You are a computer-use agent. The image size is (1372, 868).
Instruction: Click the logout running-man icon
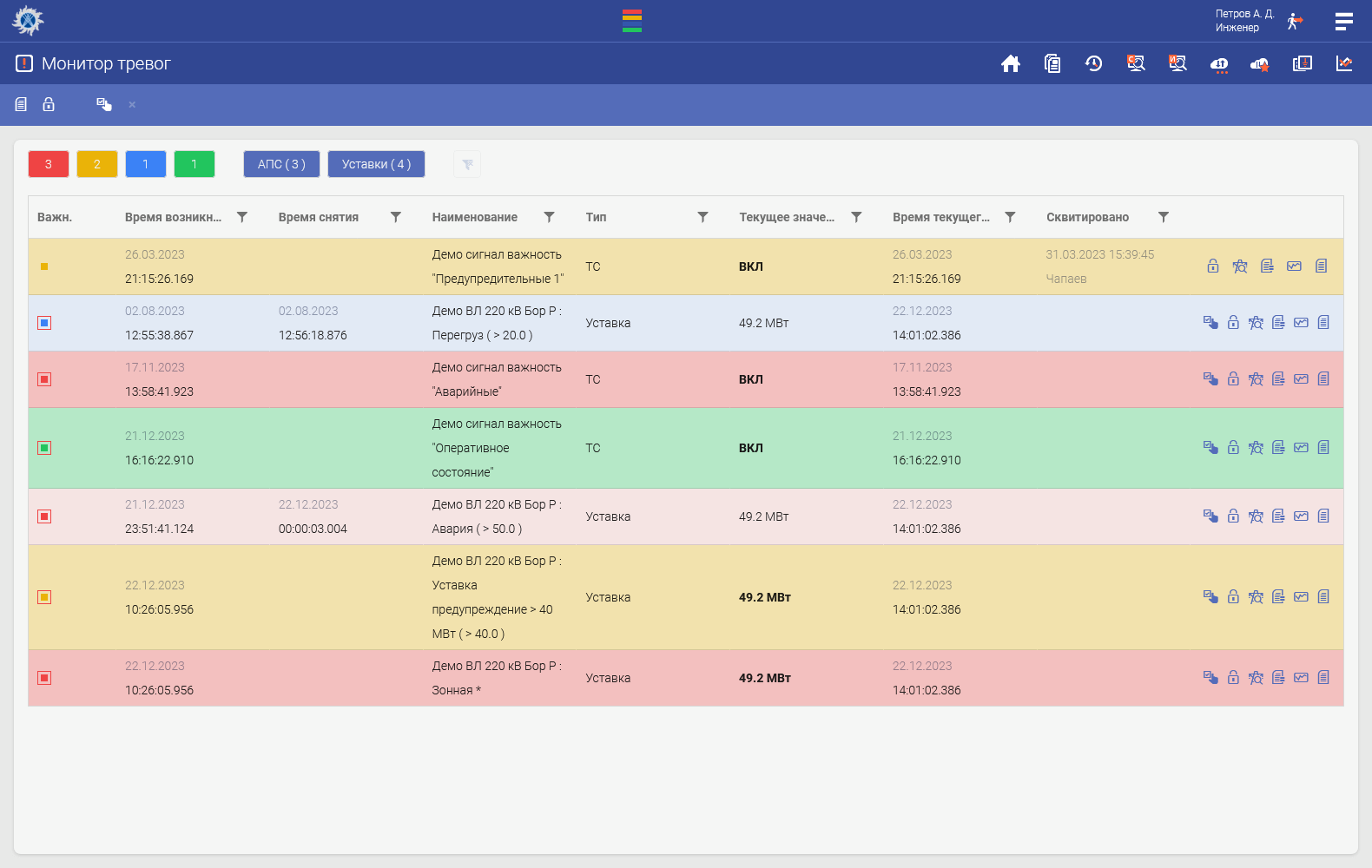pos(1295,21)
